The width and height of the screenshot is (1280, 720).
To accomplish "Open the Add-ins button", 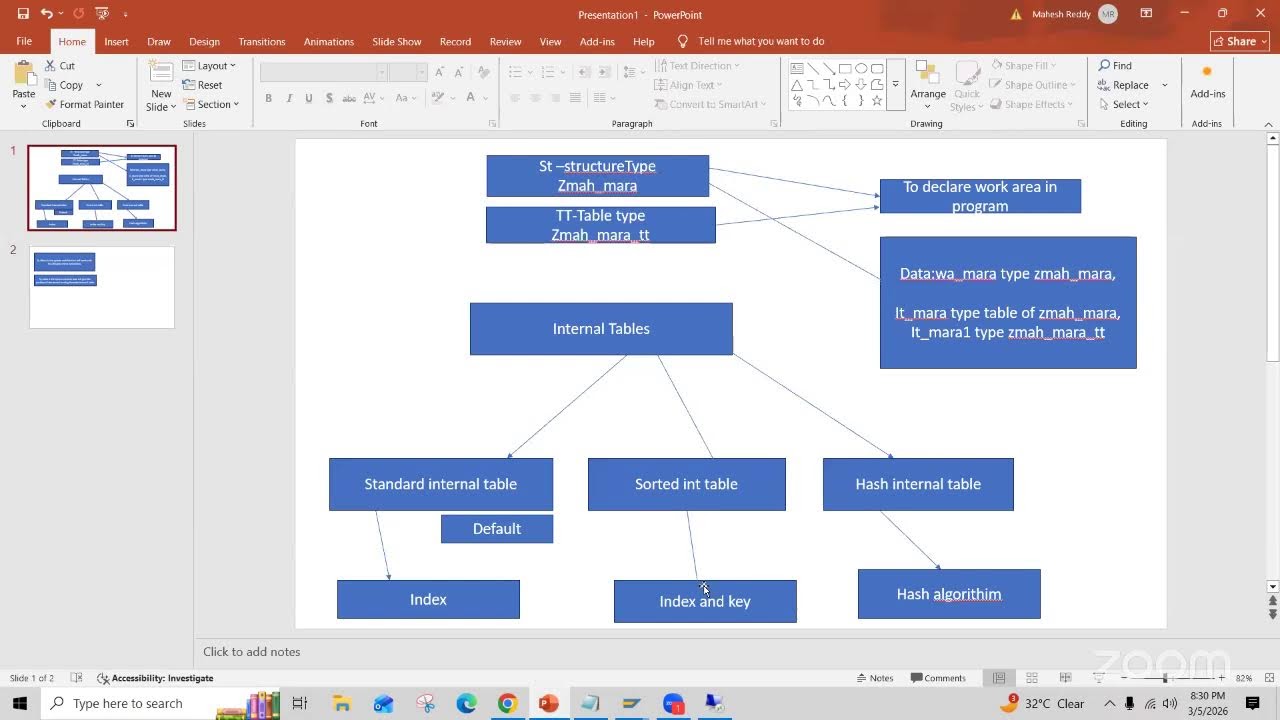I will (1207, 82).
